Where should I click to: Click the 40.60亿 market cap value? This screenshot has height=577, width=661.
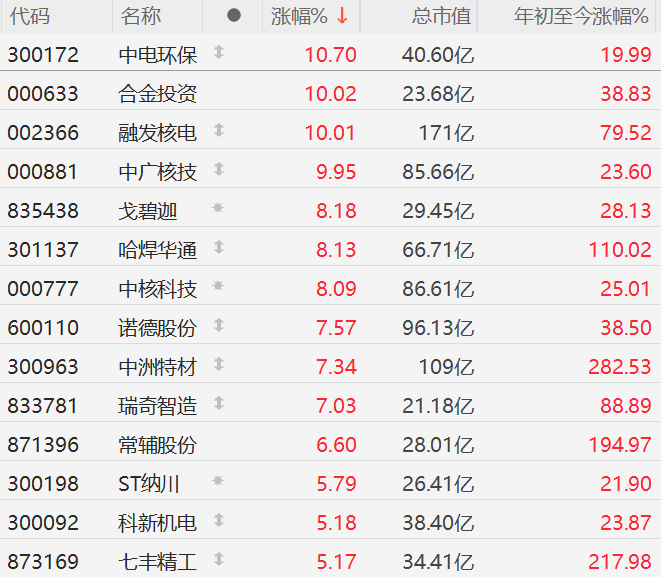438,55
